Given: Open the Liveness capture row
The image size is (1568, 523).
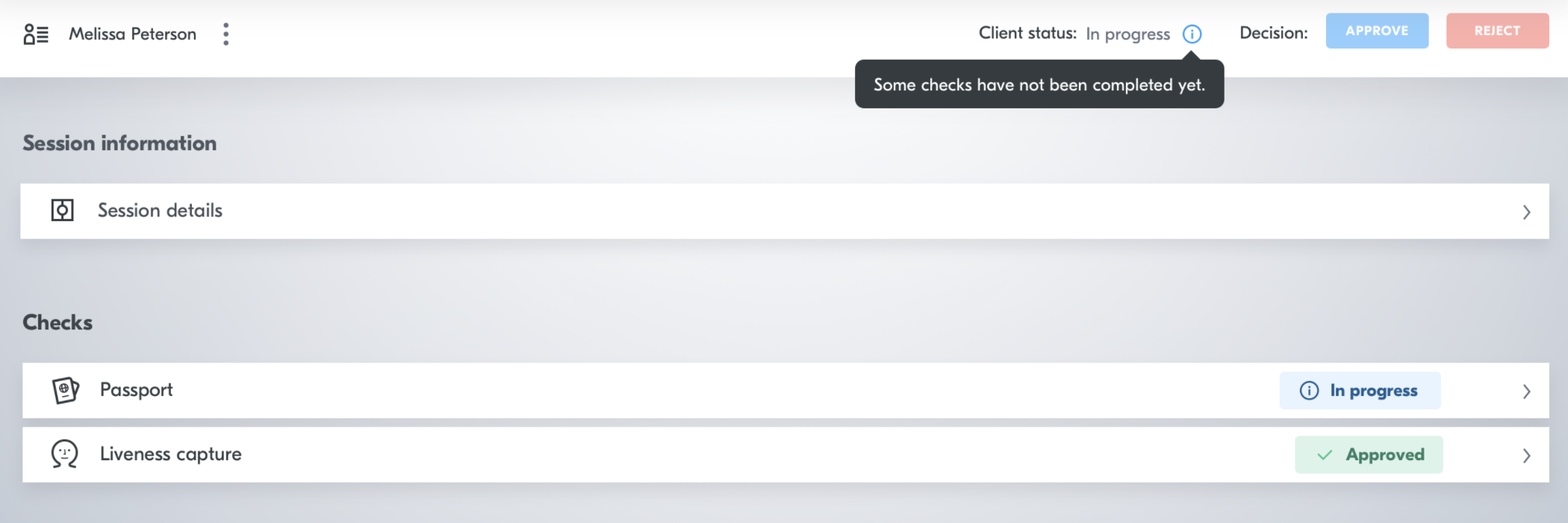Looking at the screenshot, I should pyautogui.click(x=785, y=455).
